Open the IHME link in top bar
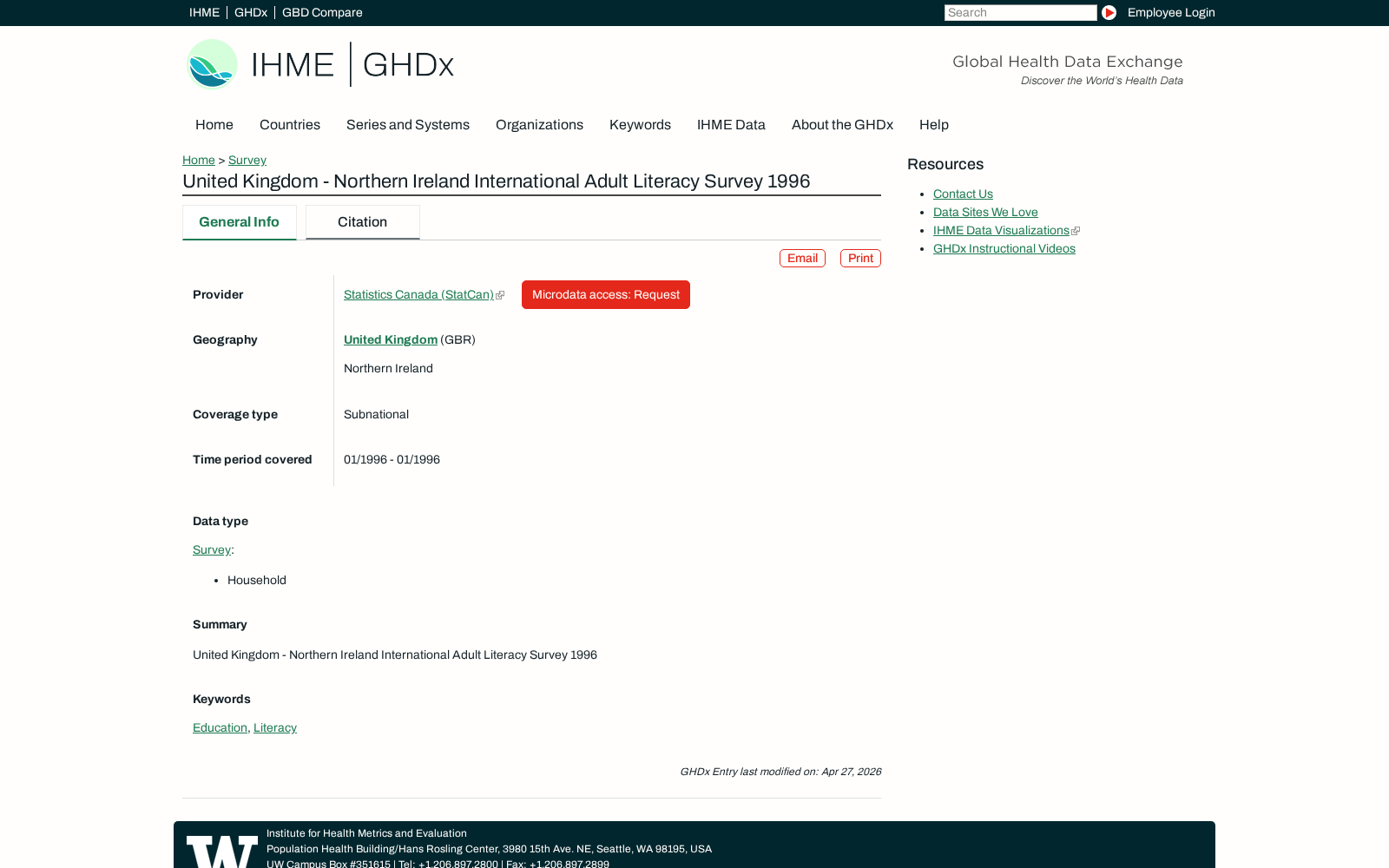This screenshot has width=1389, height=868. tap(204, 12)
